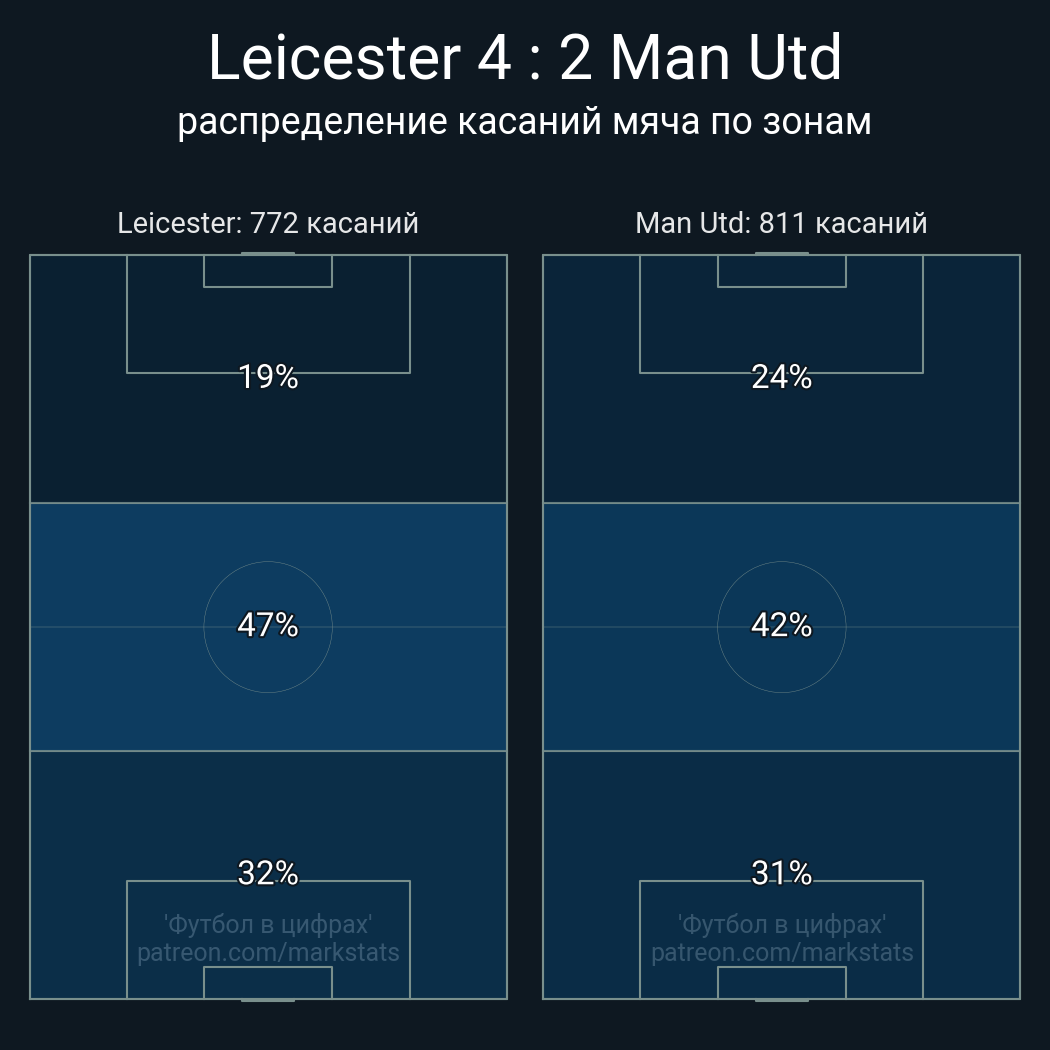
Task: Click Leicester's 19% attacking third label
Action: (x=268, y=377)
